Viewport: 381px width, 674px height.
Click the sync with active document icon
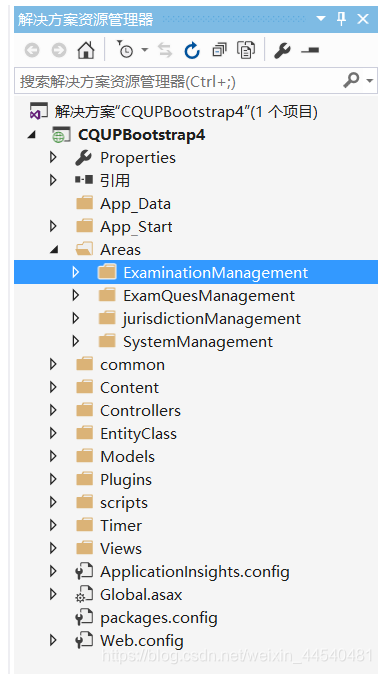click(x=165, y=51)
